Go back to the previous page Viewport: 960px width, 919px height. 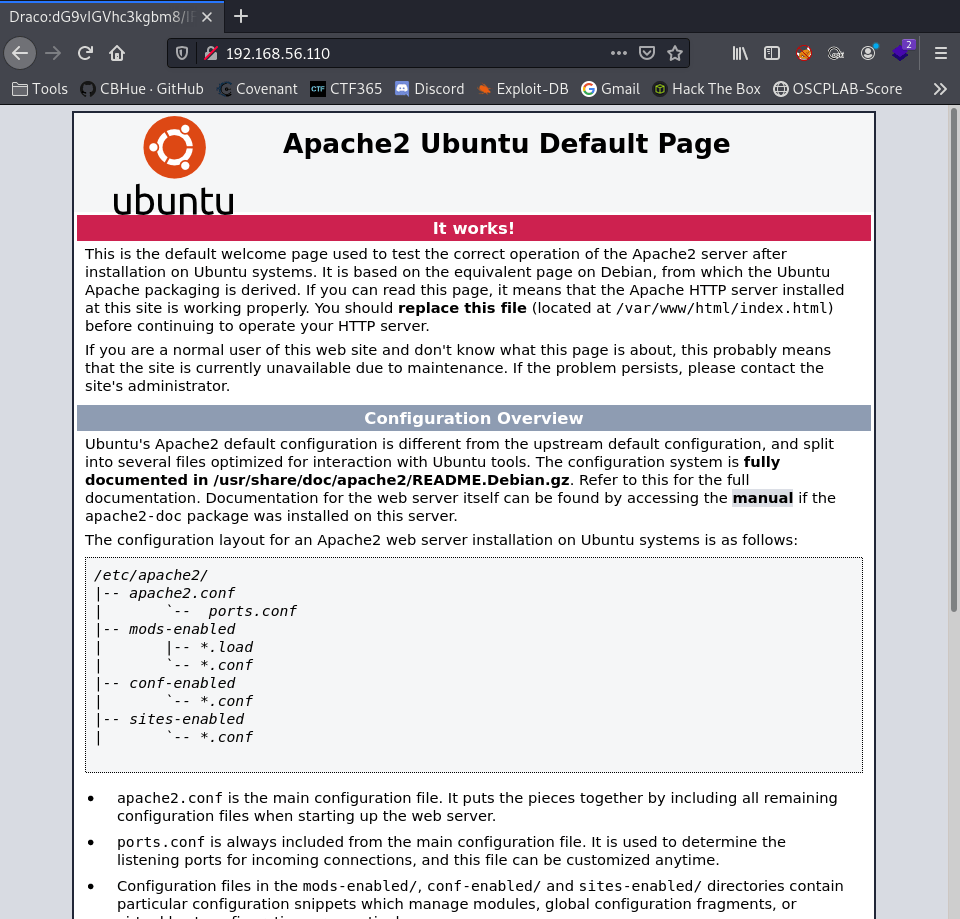click(20, 53)
